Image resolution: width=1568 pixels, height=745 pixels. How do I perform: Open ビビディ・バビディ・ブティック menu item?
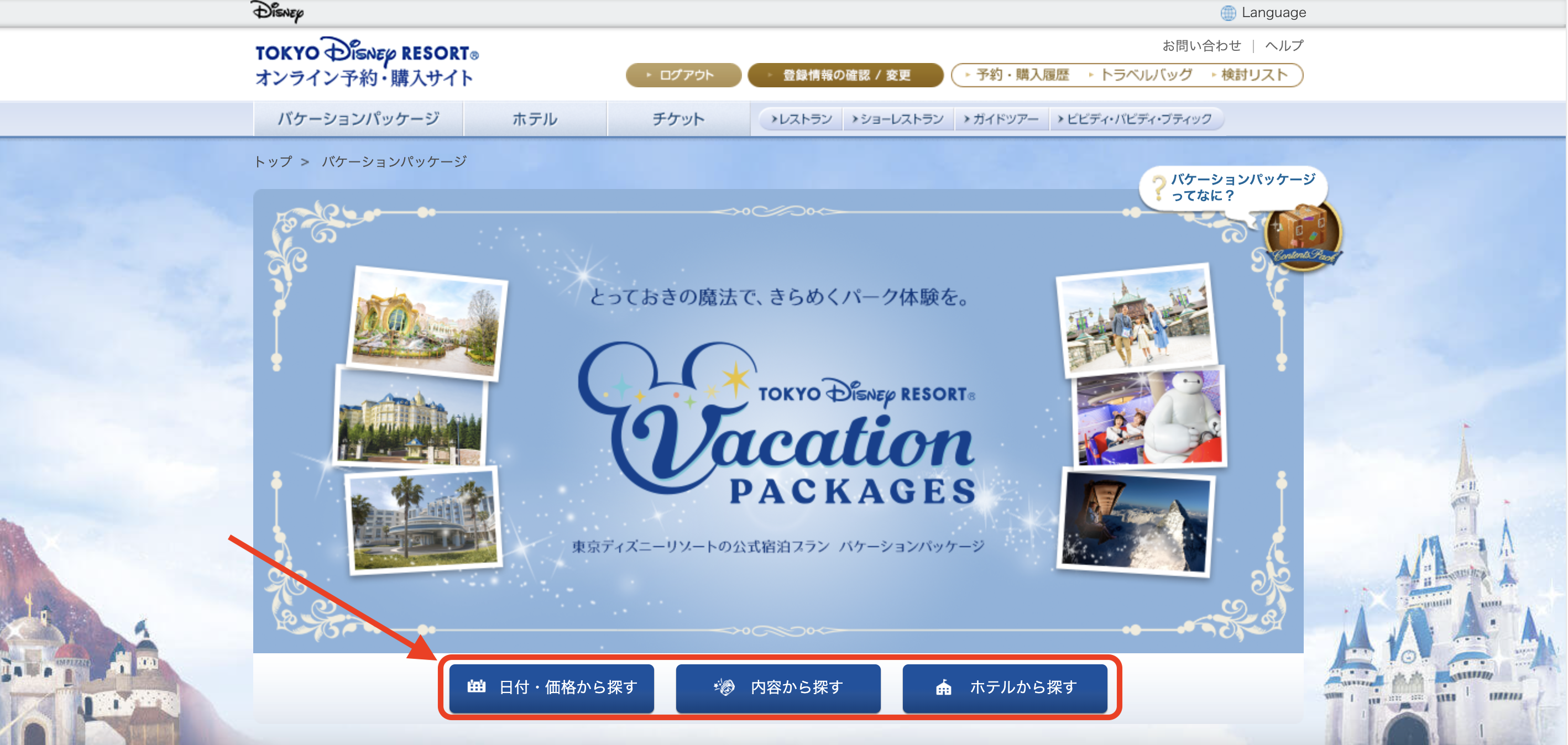[x=1135, y=119]
